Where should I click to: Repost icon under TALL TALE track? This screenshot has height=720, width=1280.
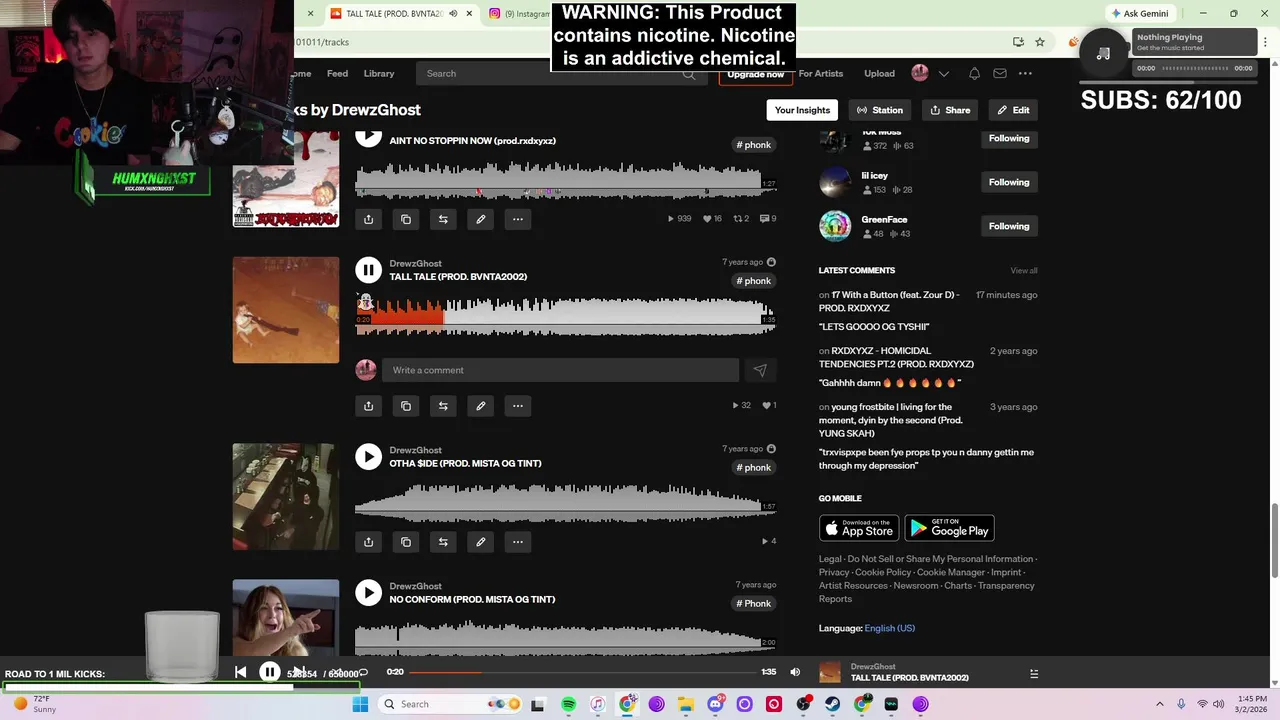(443, 406)
